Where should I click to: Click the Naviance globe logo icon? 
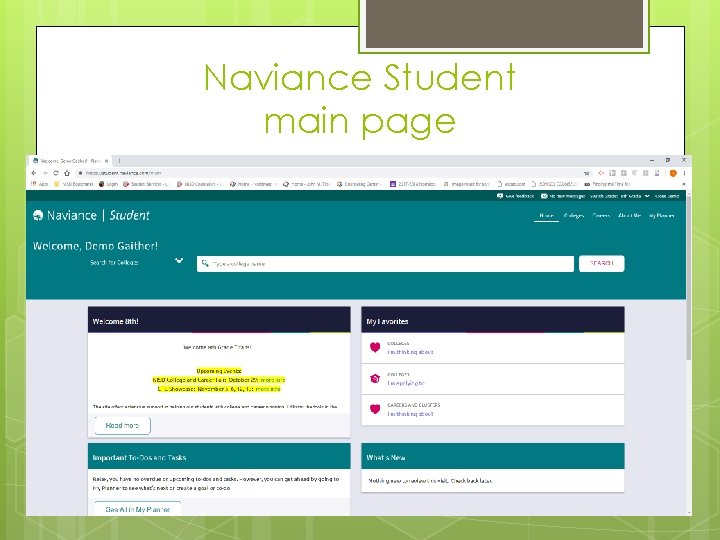click(38, 215)
